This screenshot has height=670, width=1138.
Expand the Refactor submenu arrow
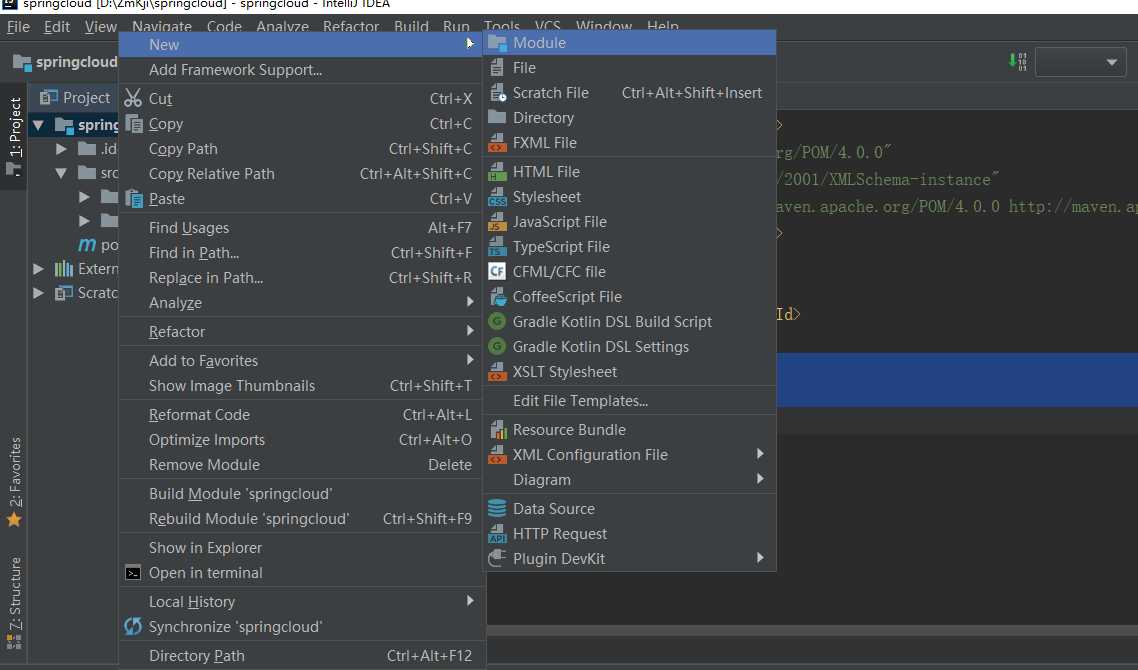pyautogui.click(x=470, y=331)
